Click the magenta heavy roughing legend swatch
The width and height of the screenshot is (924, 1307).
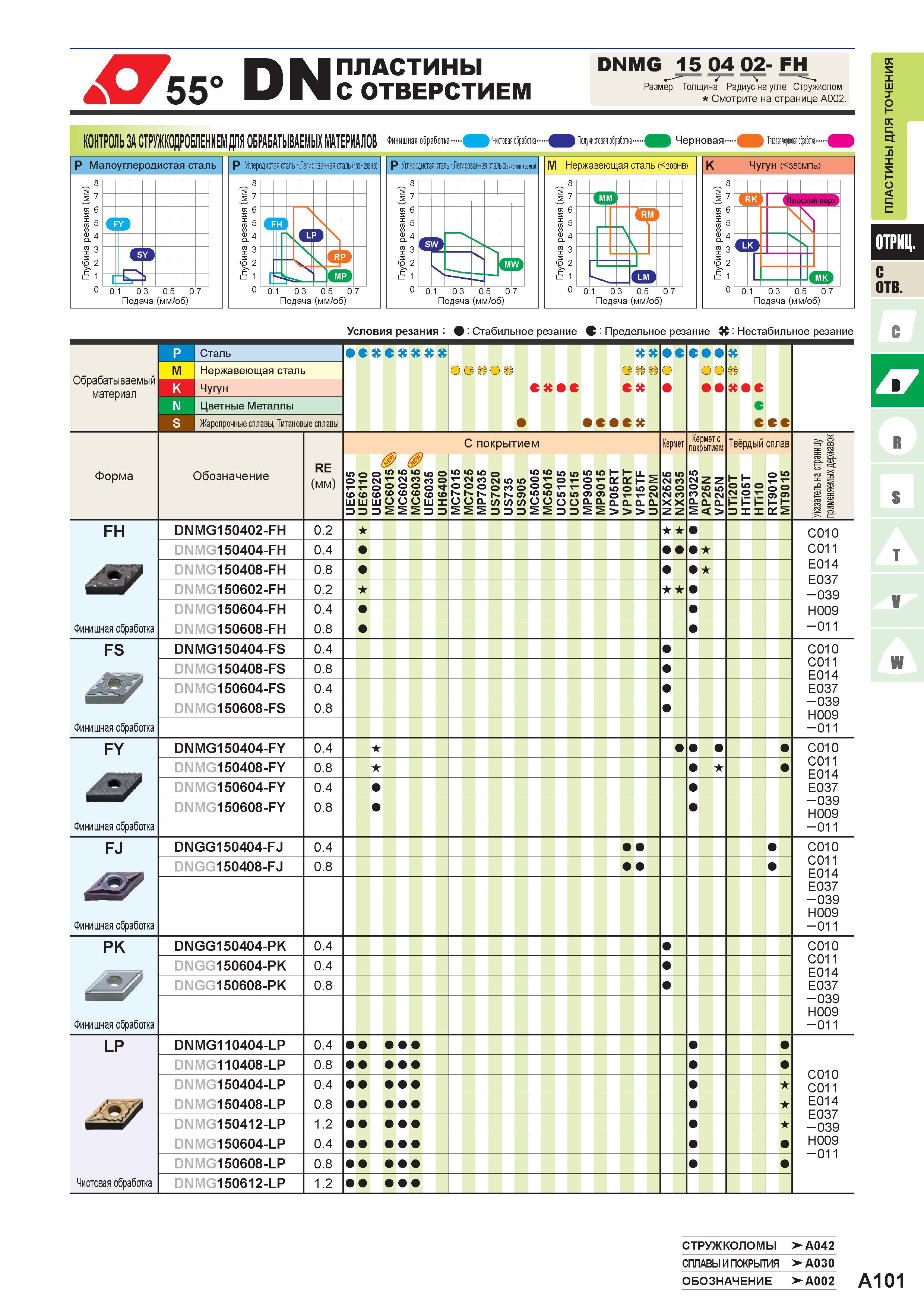tap(841, 140)
